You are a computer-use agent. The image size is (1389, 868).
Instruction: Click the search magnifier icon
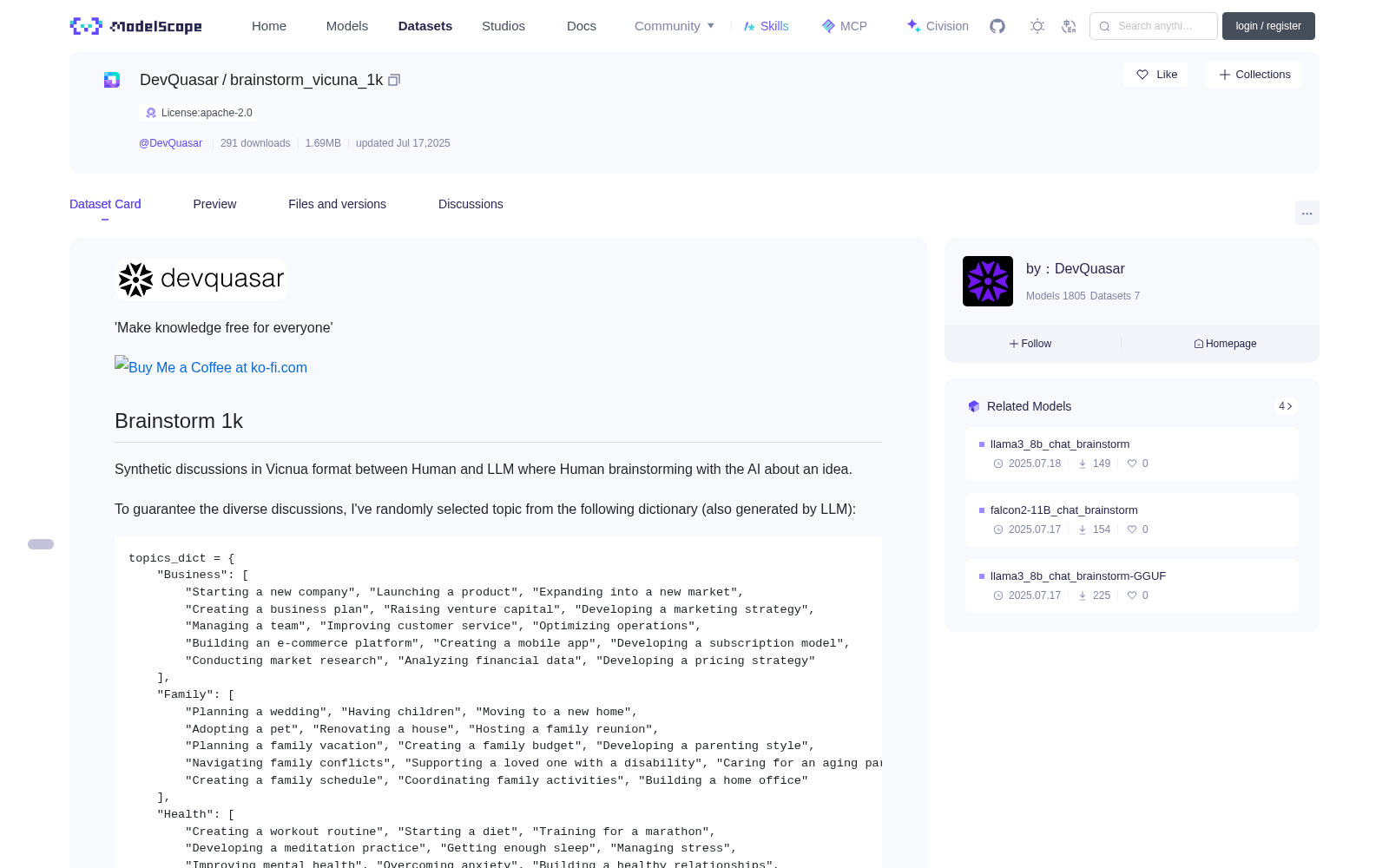click(1105, 26)
